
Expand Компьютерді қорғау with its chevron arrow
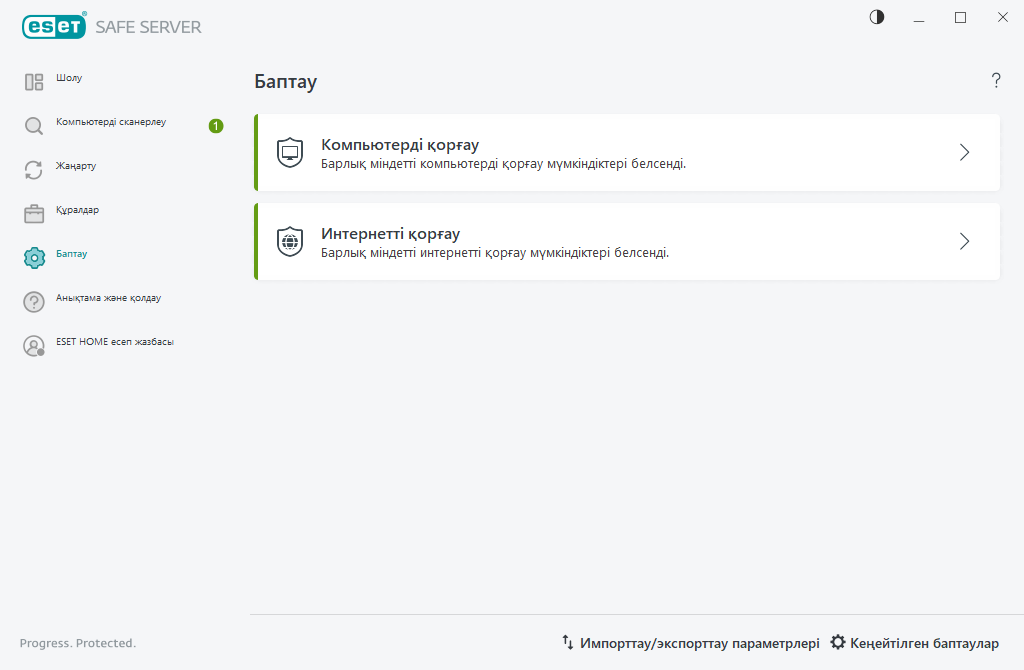pos(964,152)
